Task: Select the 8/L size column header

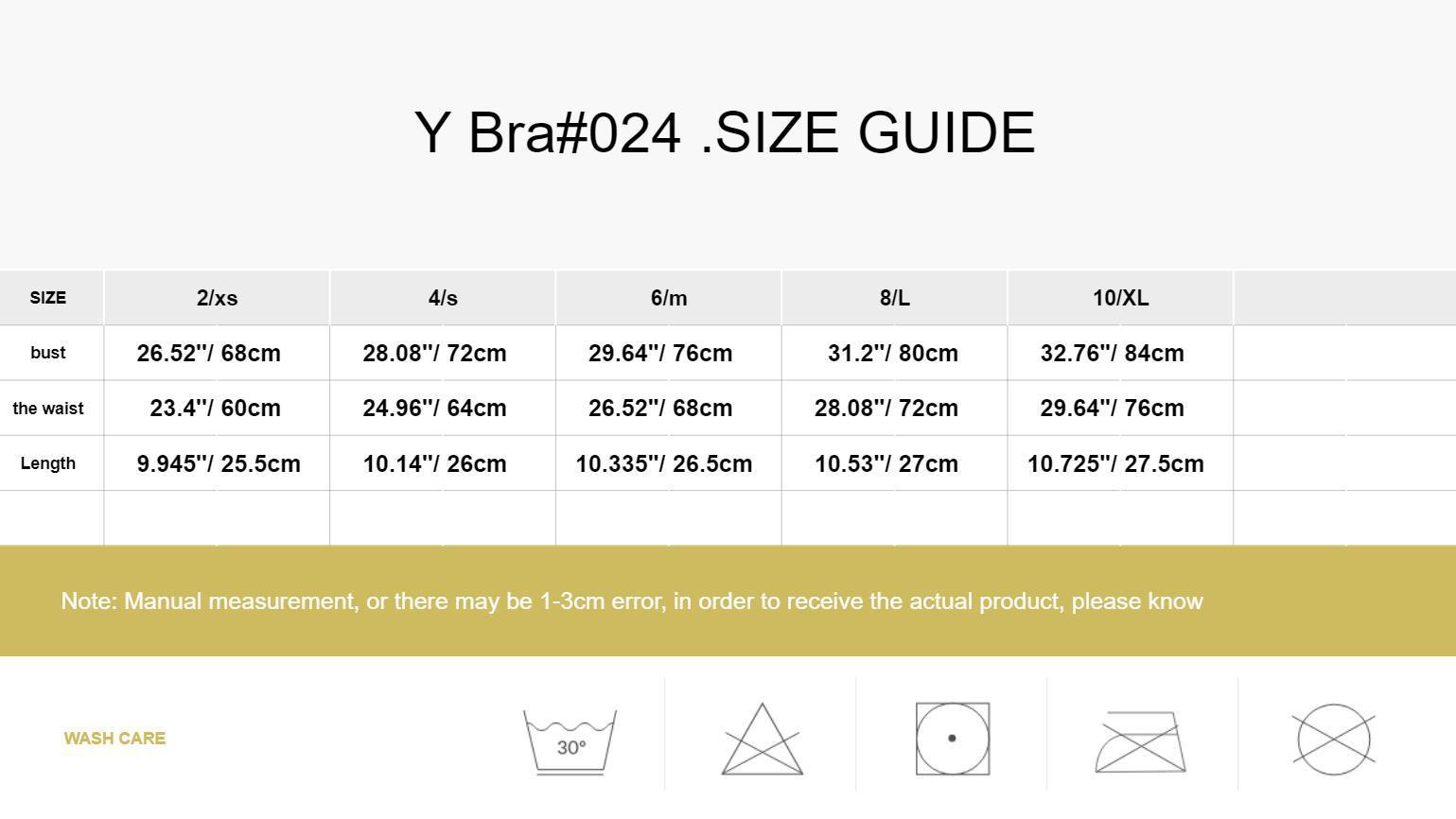Action: click(895, 298)
